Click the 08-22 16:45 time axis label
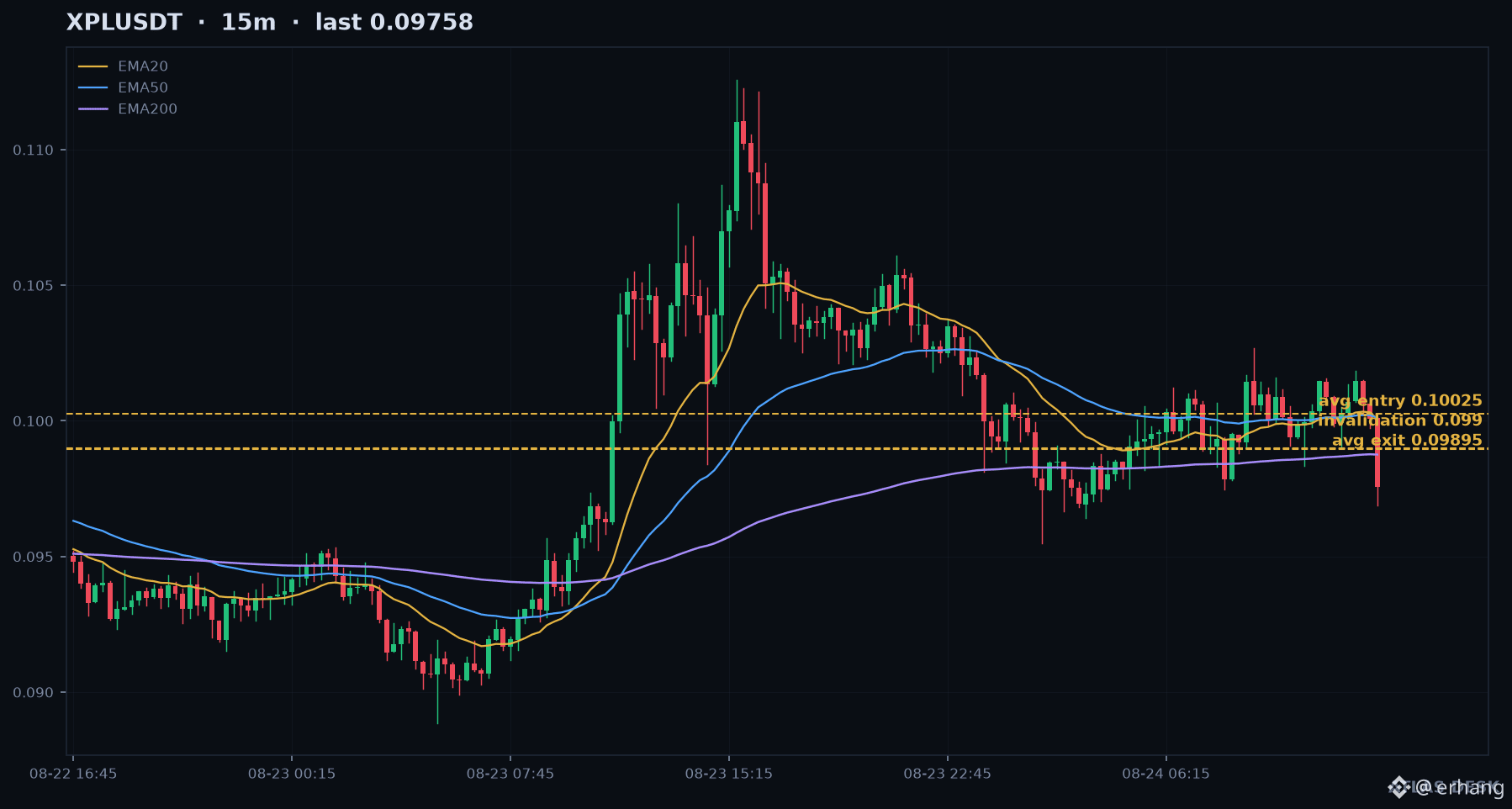The image size is (1512, 809). click(73, 774)
